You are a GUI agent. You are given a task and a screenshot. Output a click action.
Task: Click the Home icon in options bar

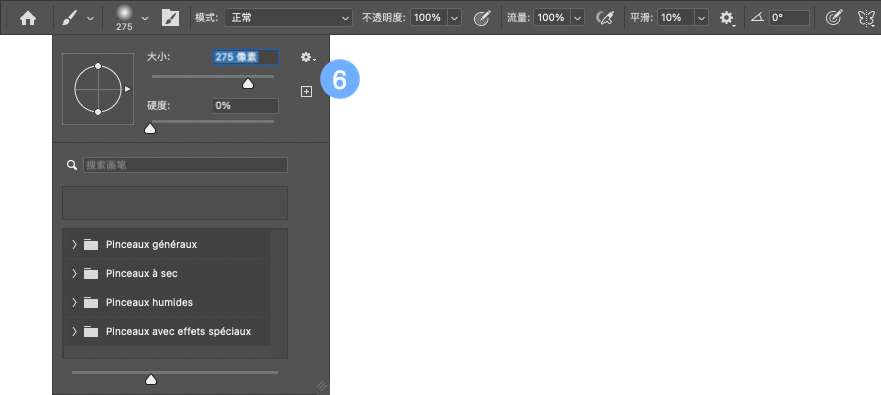[x=28, y=18]
